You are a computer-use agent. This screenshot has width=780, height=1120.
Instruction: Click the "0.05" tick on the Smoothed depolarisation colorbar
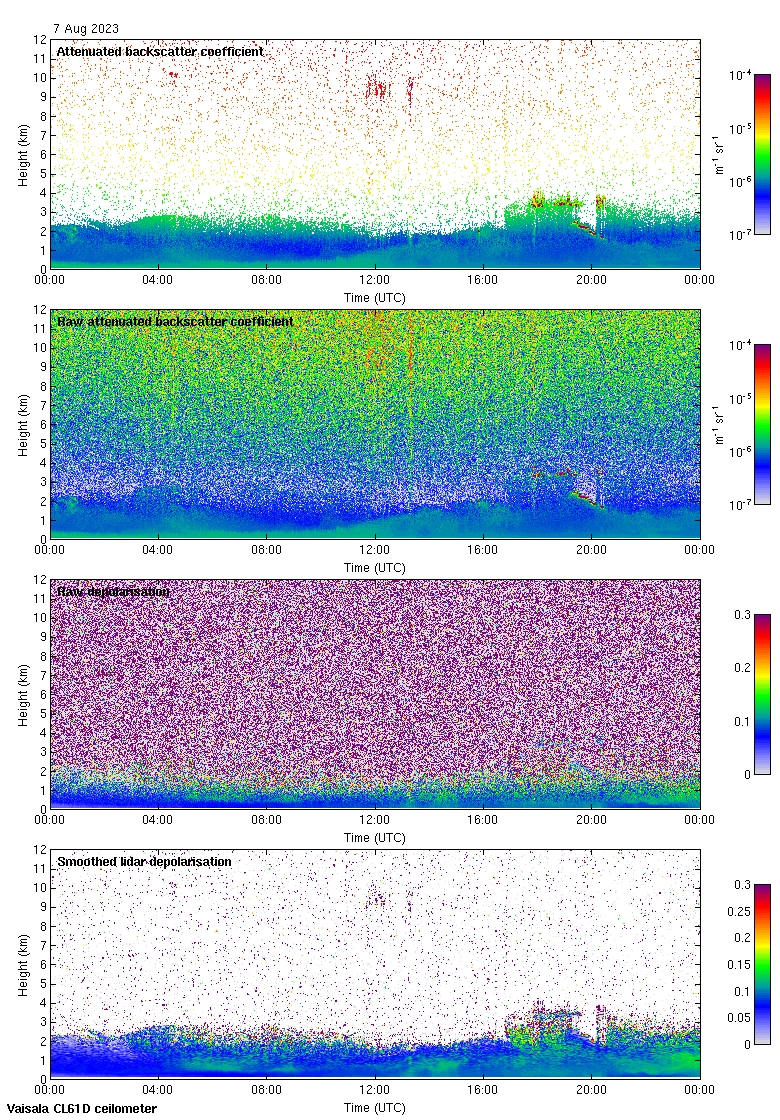pos(739,1018)
